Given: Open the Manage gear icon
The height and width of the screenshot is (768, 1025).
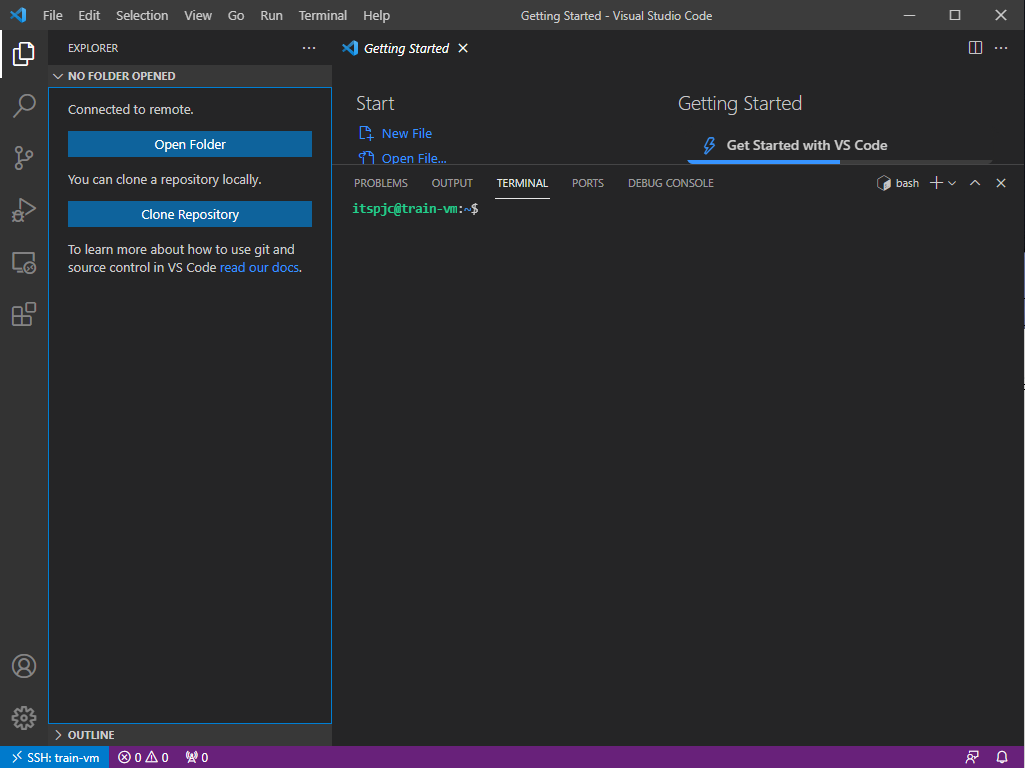Looking at the screenshot, I should (x=24, y=718).
